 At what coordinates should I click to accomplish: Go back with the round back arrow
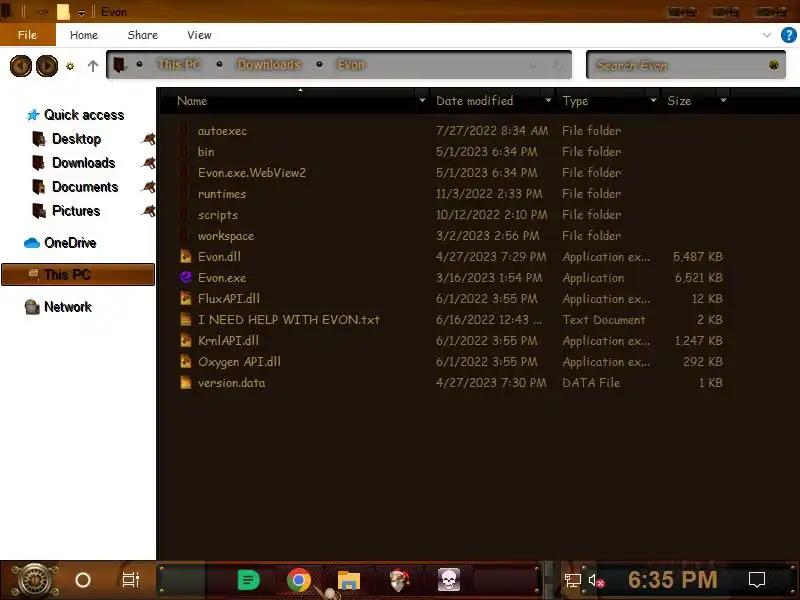21,66
